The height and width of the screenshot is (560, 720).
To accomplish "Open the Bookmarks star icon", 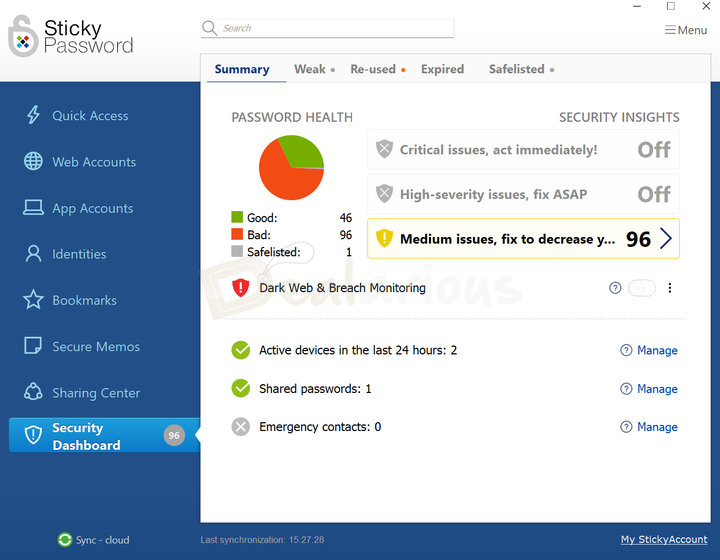I will (x=33, y=300).
